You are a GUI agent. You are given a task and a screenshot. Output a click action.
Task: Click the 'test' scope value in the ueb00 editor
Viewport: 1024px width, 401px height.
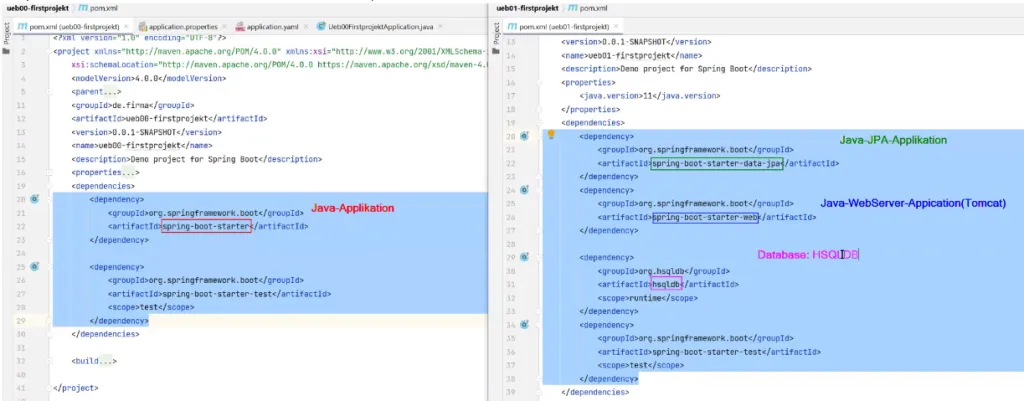148,307
